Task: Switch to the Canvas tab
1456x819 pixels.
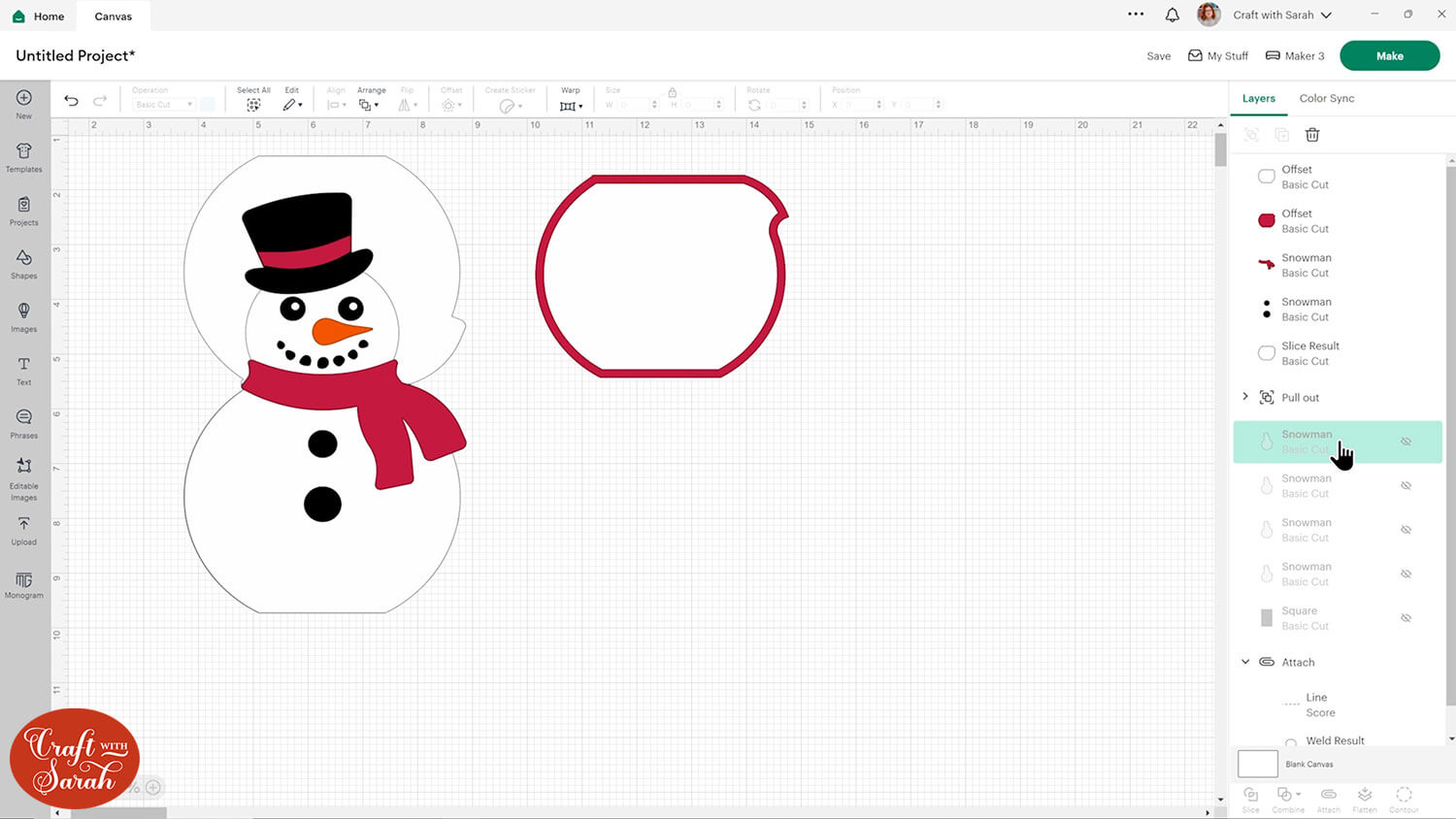Action: [x=114, y=16]
